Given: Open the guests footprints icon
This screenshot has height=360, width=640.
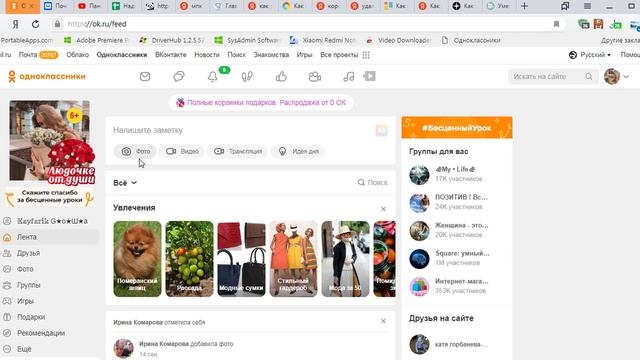Looking at the screenshot, I should pos(247,76).
